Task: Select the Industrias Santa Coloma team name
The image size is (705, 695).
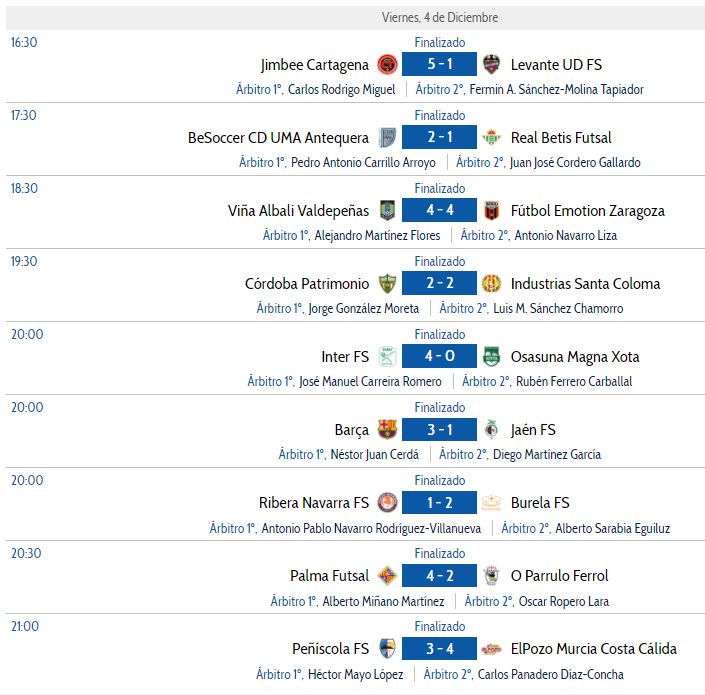Action: (585, 284)
